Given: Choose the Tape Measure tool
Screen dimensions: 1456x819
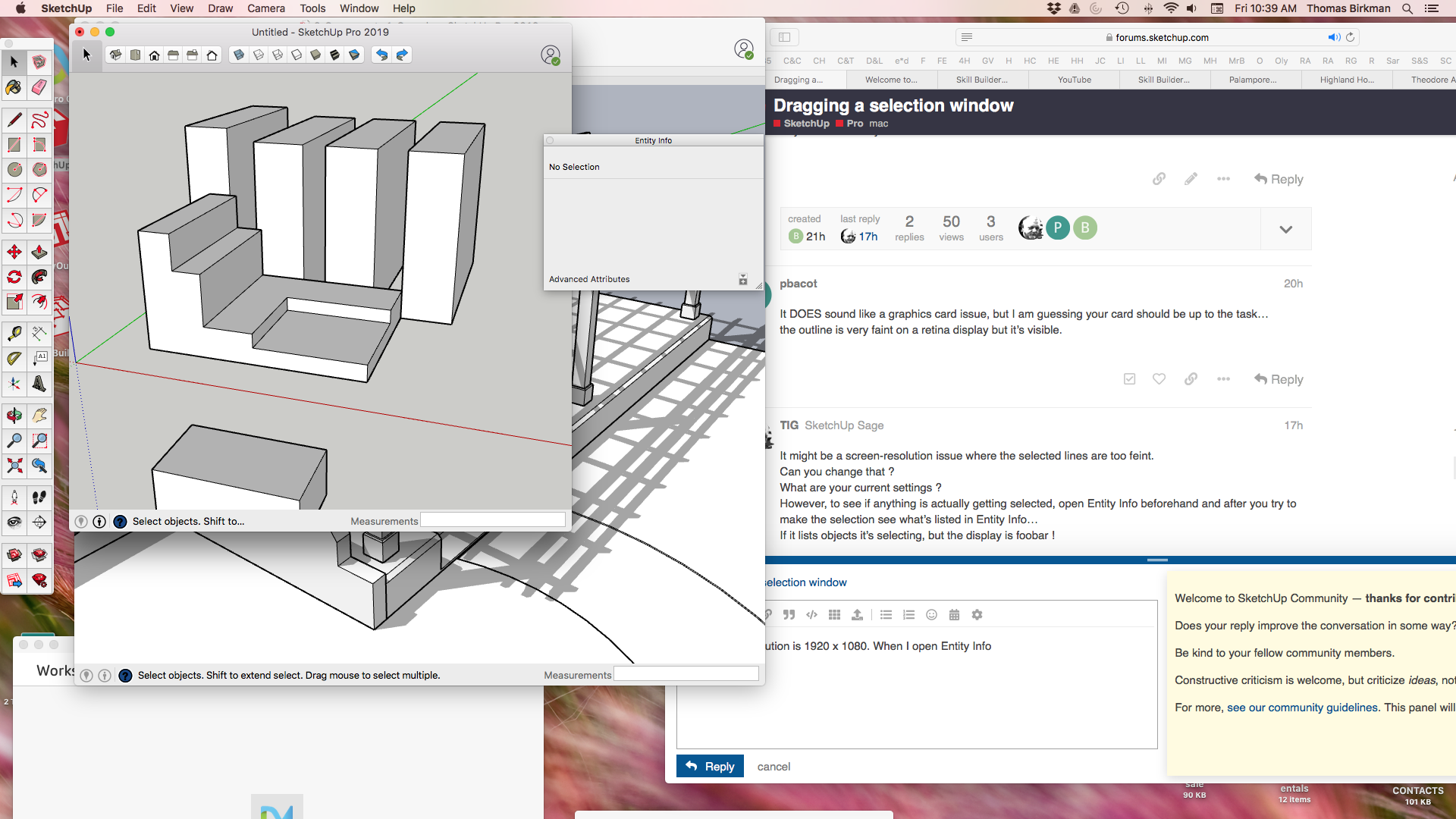Looking at the screenshot, I should [x=14, y=334].
